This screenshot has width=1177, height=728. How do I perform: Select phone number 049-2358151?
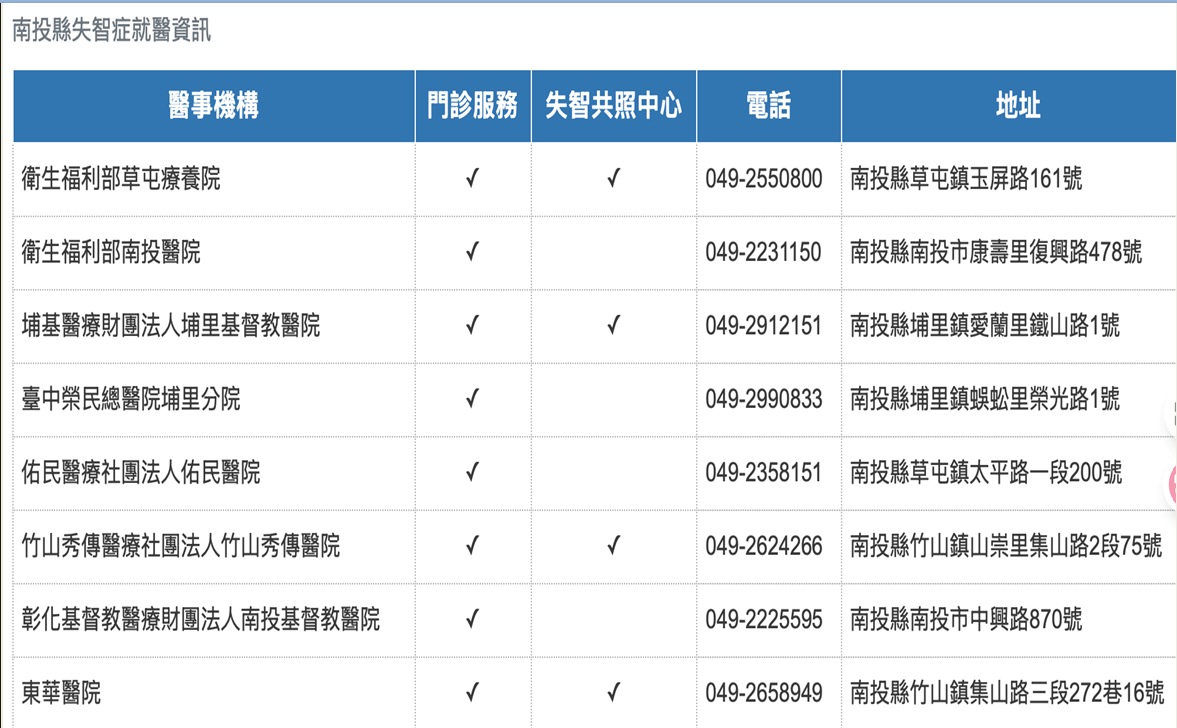[x=763, y=473]
